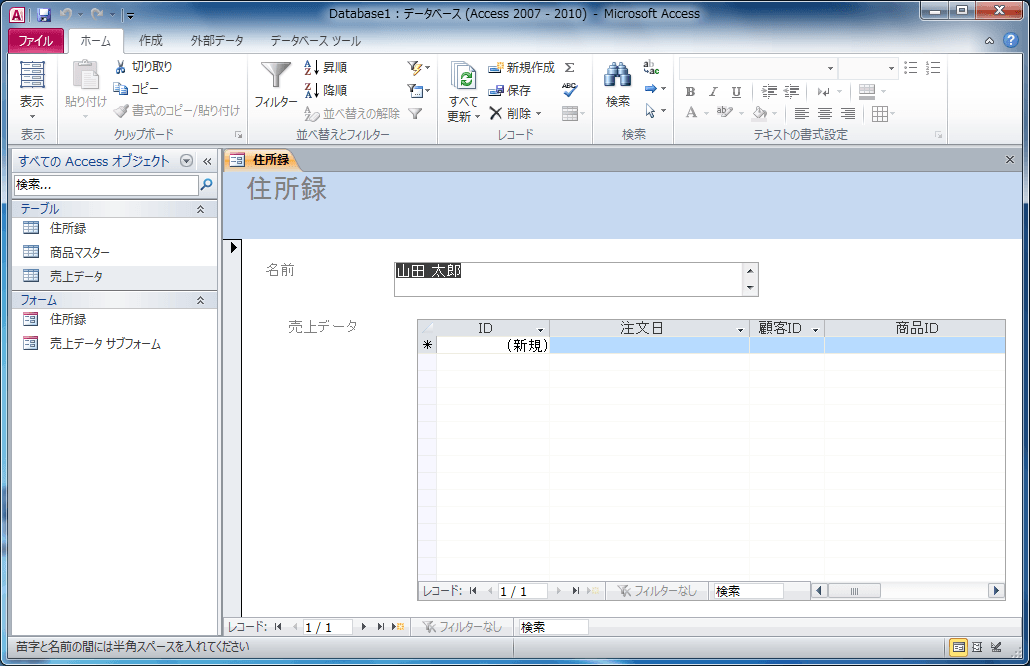Viewport: 1030px width, 666px height.
Task: Collapse navigation pane with double chevron
Action: point(207,161)
